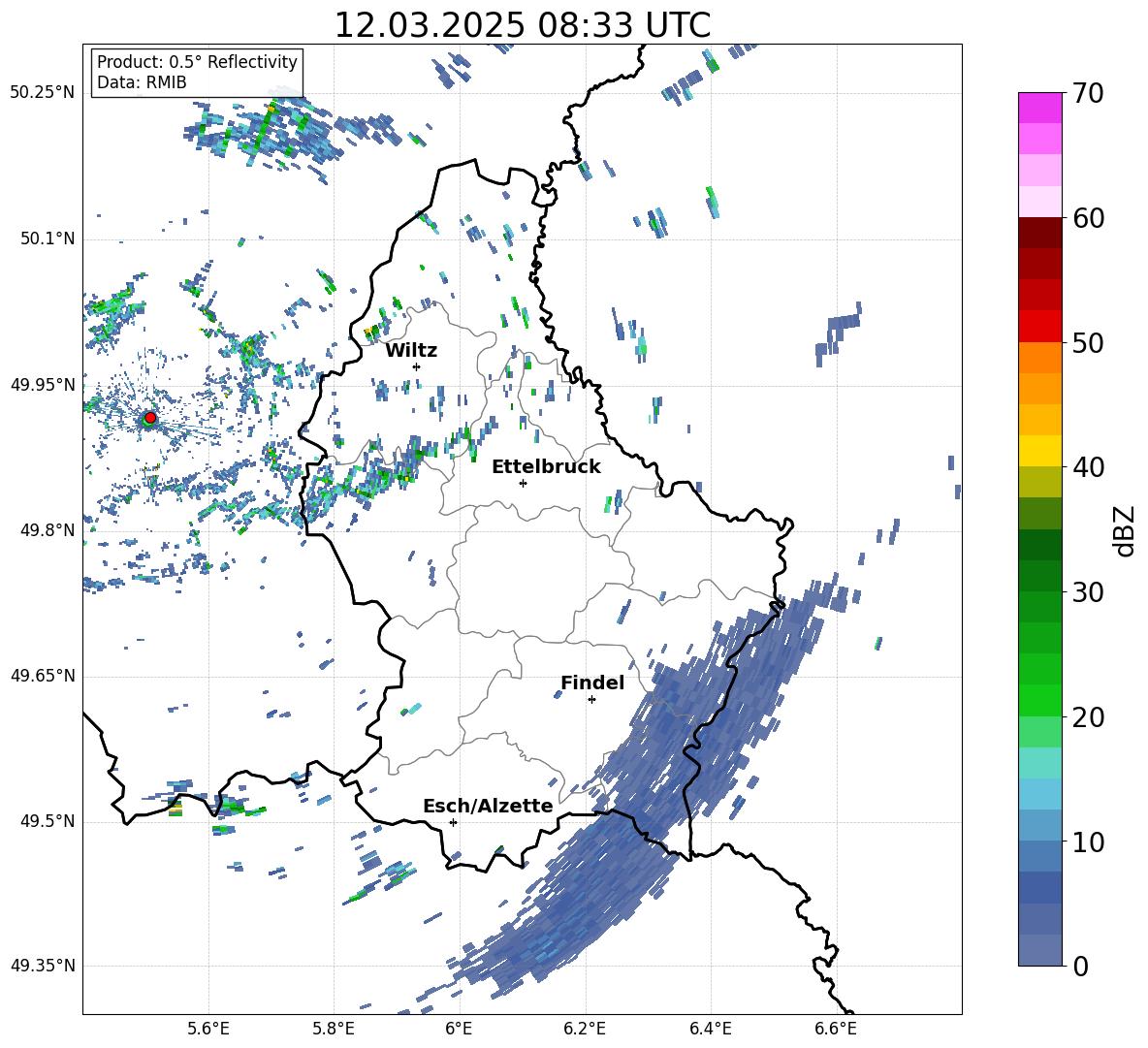Click the yellow colorbar segment above 40
This screenshot has width=1148, height=1048.
click(x=1039, y=451)
